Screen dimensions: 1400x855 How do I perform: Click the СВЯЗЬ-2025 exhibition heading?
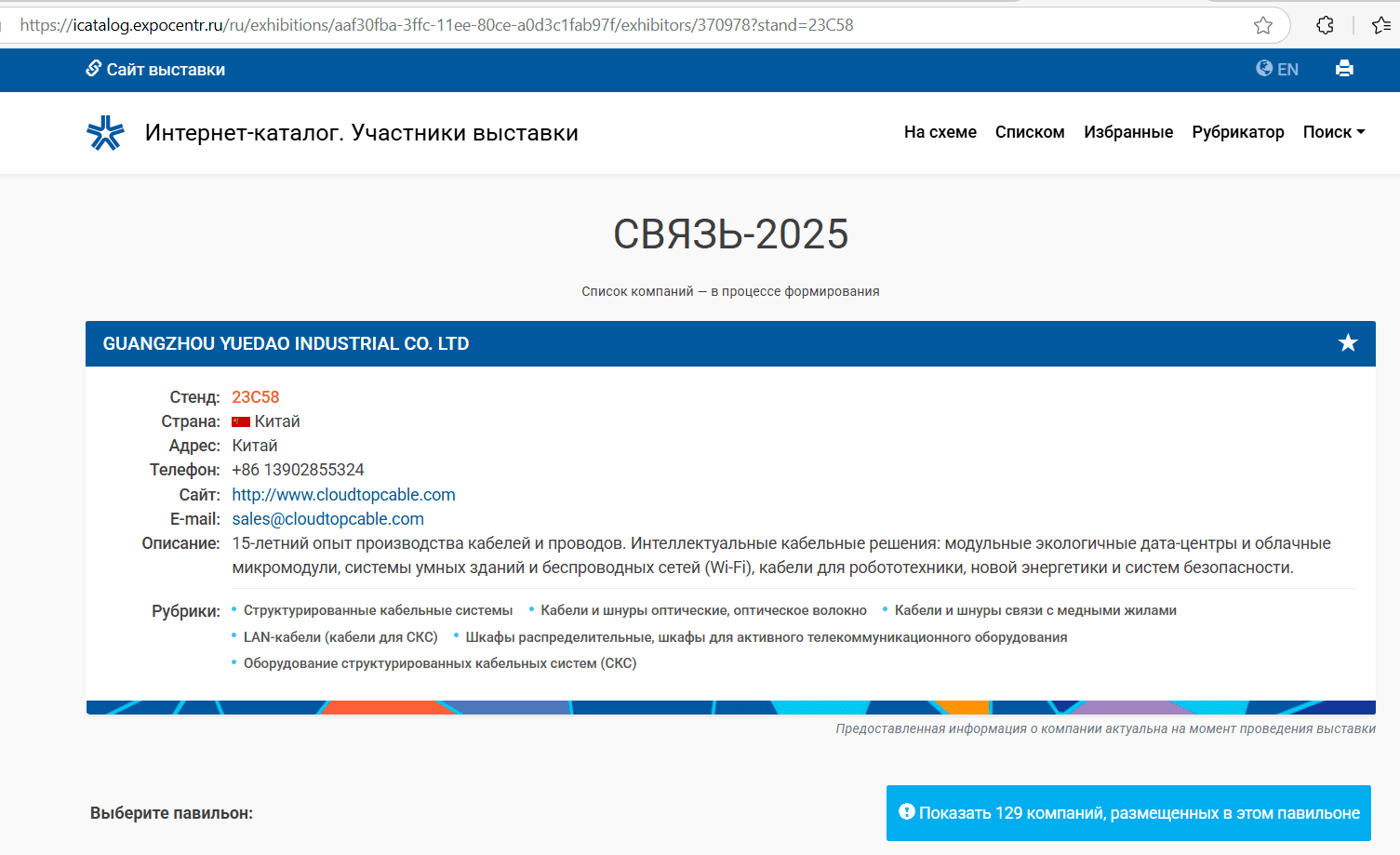pyautogui.click(x=730, y=234)
